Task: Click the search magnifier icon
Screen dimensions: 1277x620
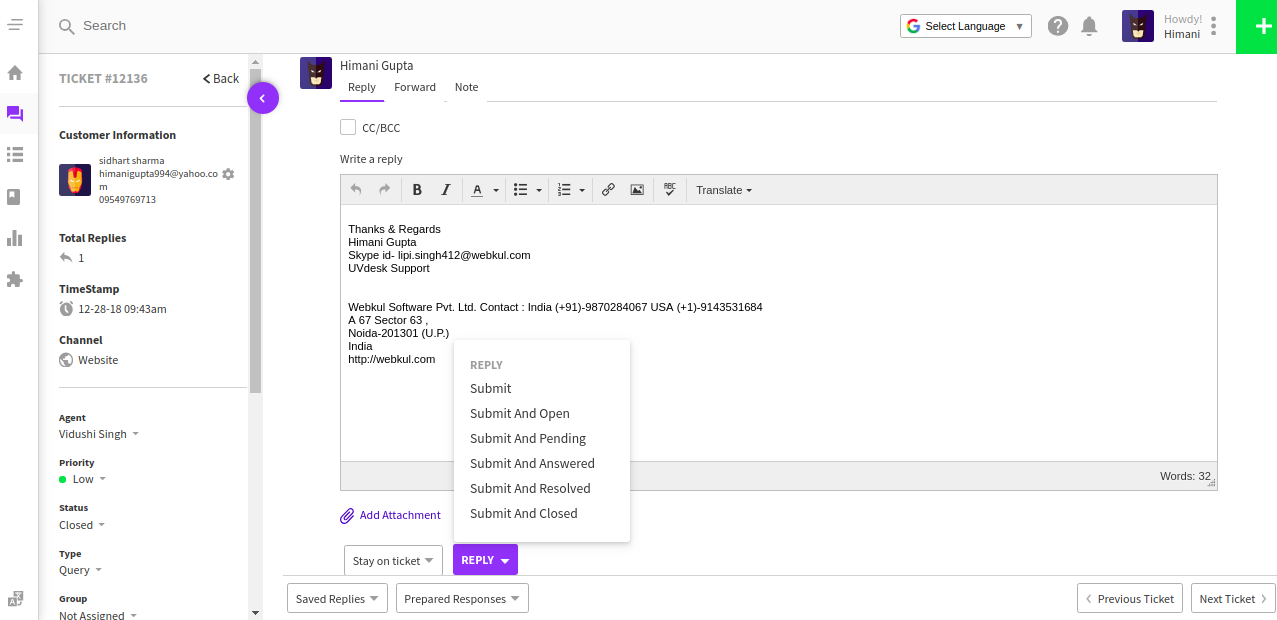Action: pos(67,26)
